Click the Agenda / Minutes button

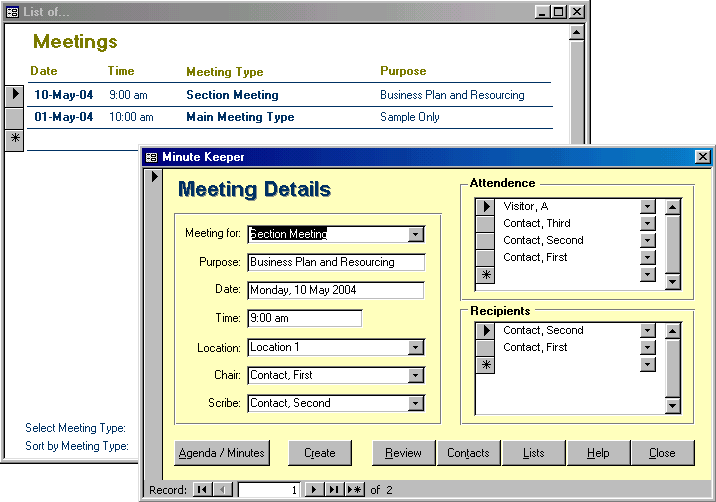pos(221,453)
